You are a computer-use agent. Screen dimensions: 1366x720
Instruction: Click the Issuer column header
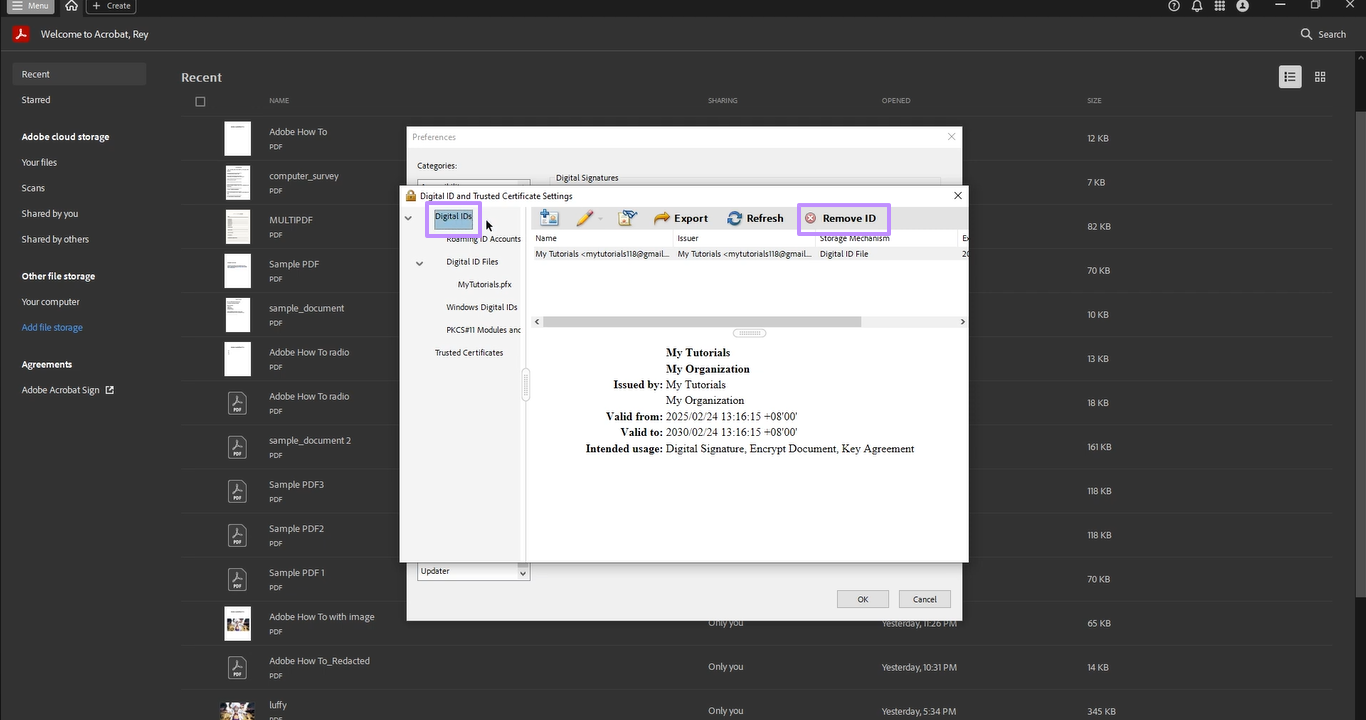[688, 239]
